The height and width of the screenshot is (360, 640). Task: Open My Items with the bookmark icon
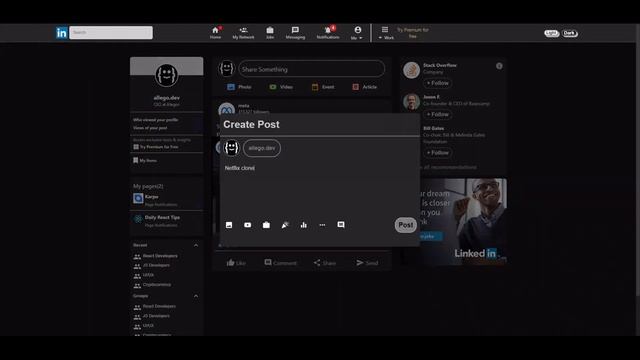pos(145,160)
